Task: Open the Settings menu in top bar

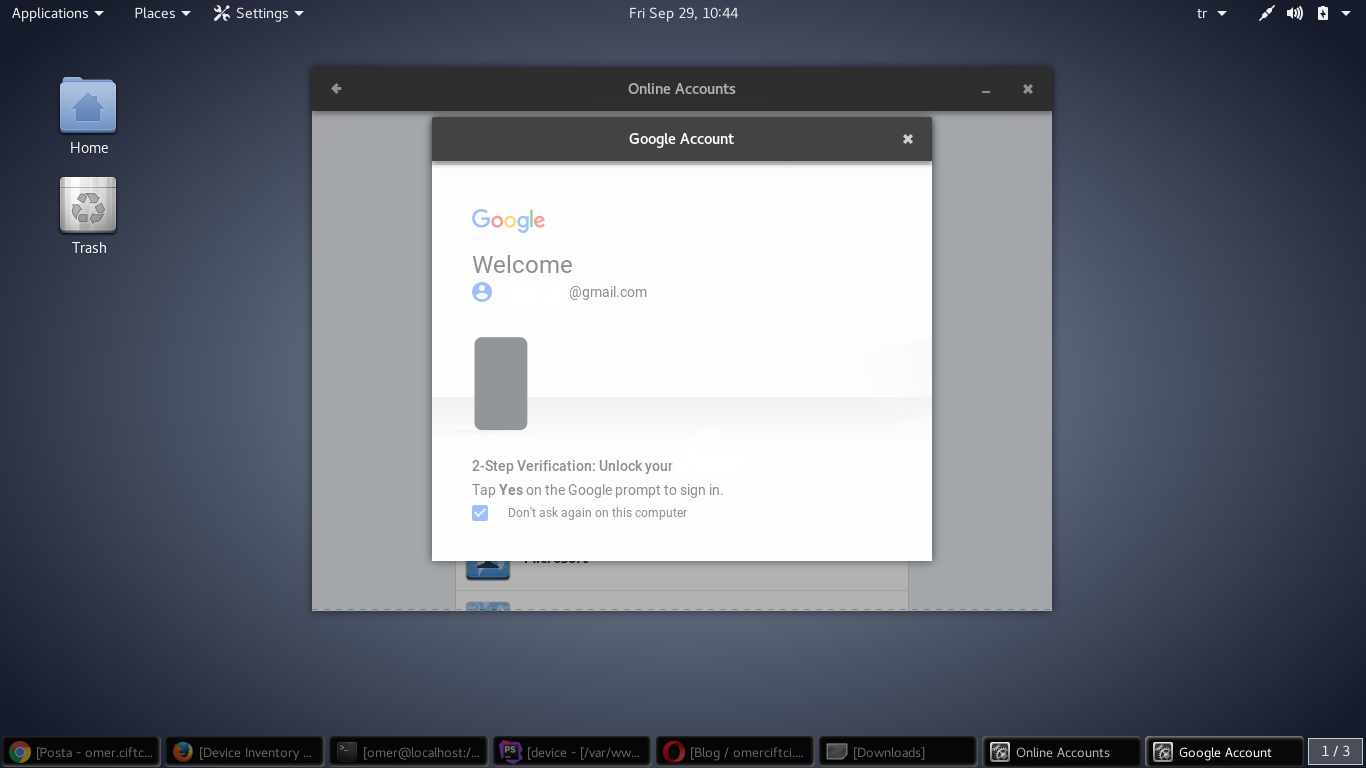Action: (259, 13)
